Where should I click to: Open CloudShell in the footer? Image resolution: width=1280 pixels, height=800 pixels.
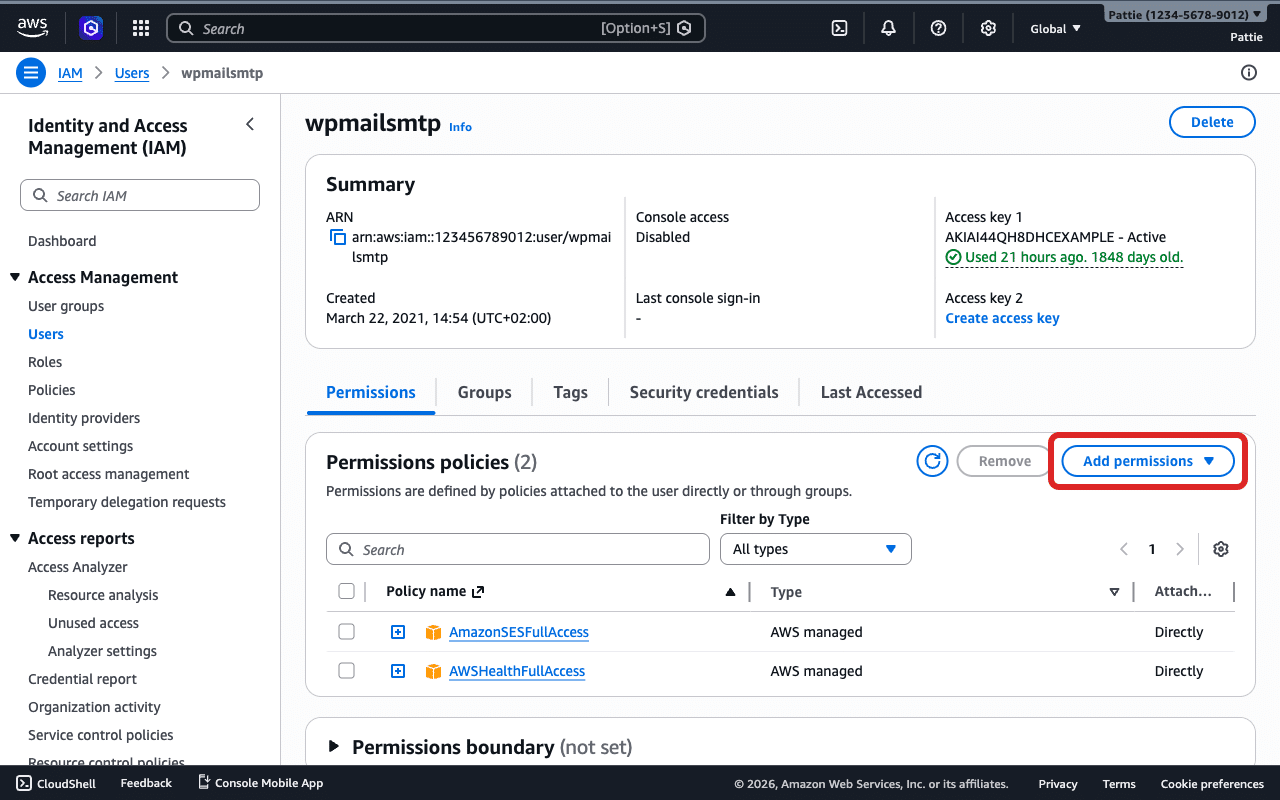point(56,783)
